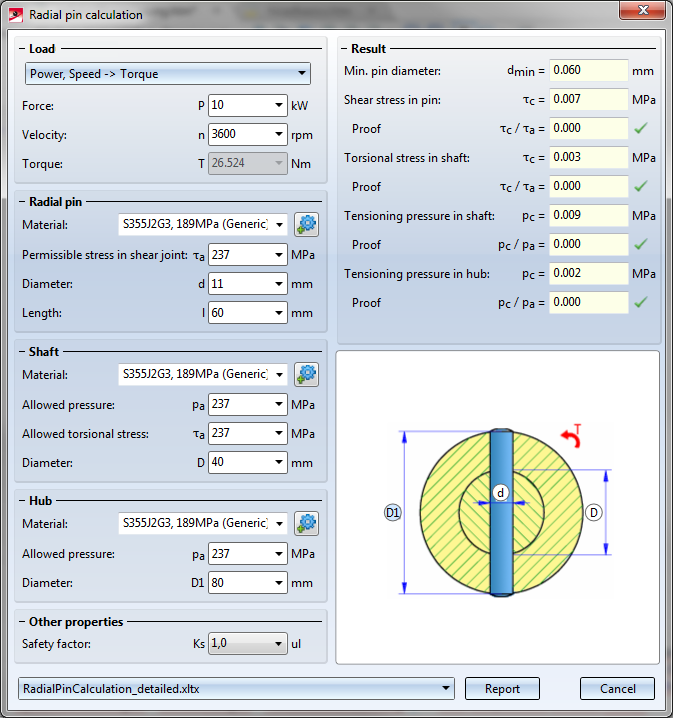Image resolution: width=673 pixels, height=718 pixels.
Task: Open the Shaft Material dropdown
Action: coord(279,374)
